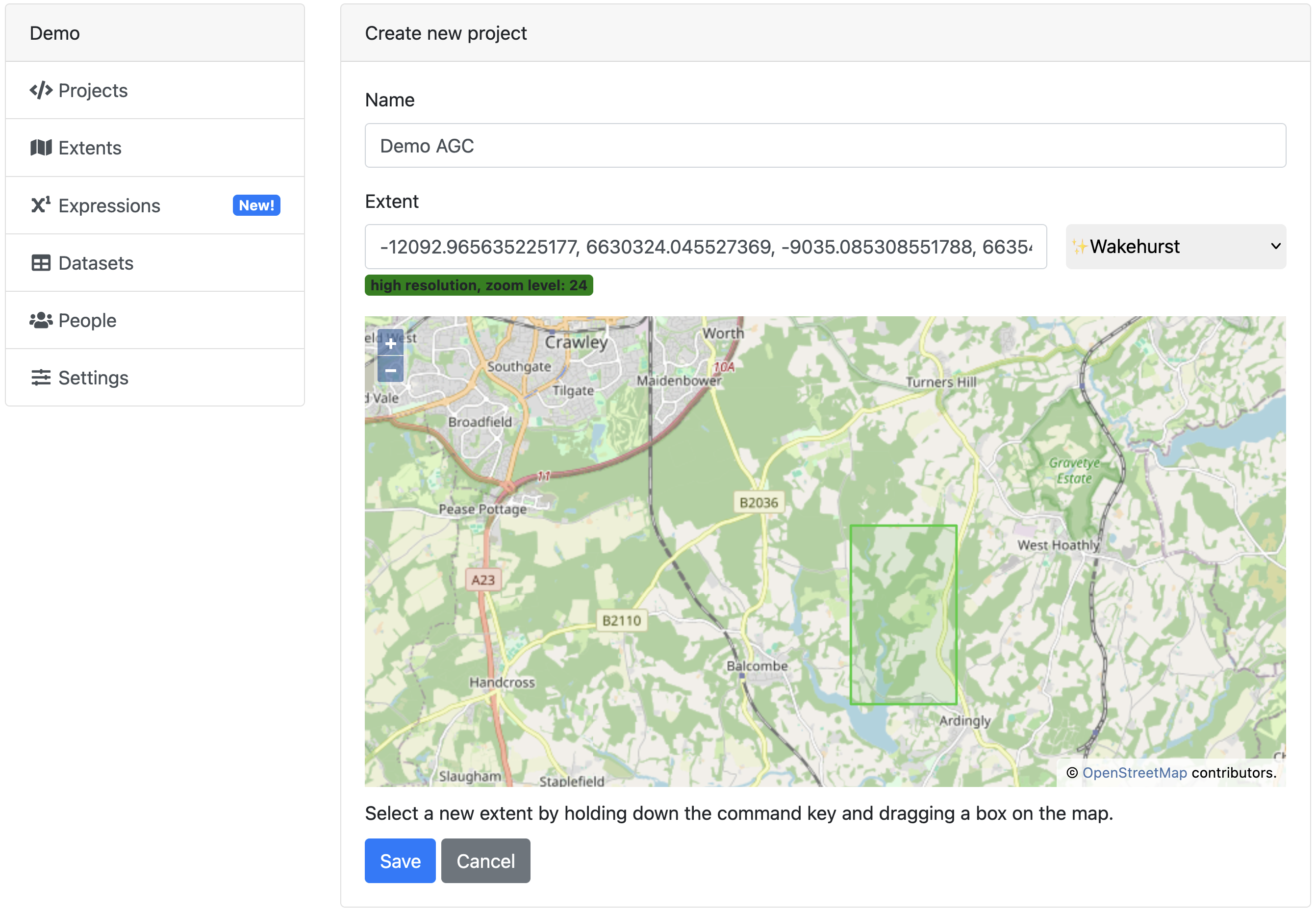
Task: Click the Projects code-brackets icon
Action: pyautogui.click(x=41, y=90)
